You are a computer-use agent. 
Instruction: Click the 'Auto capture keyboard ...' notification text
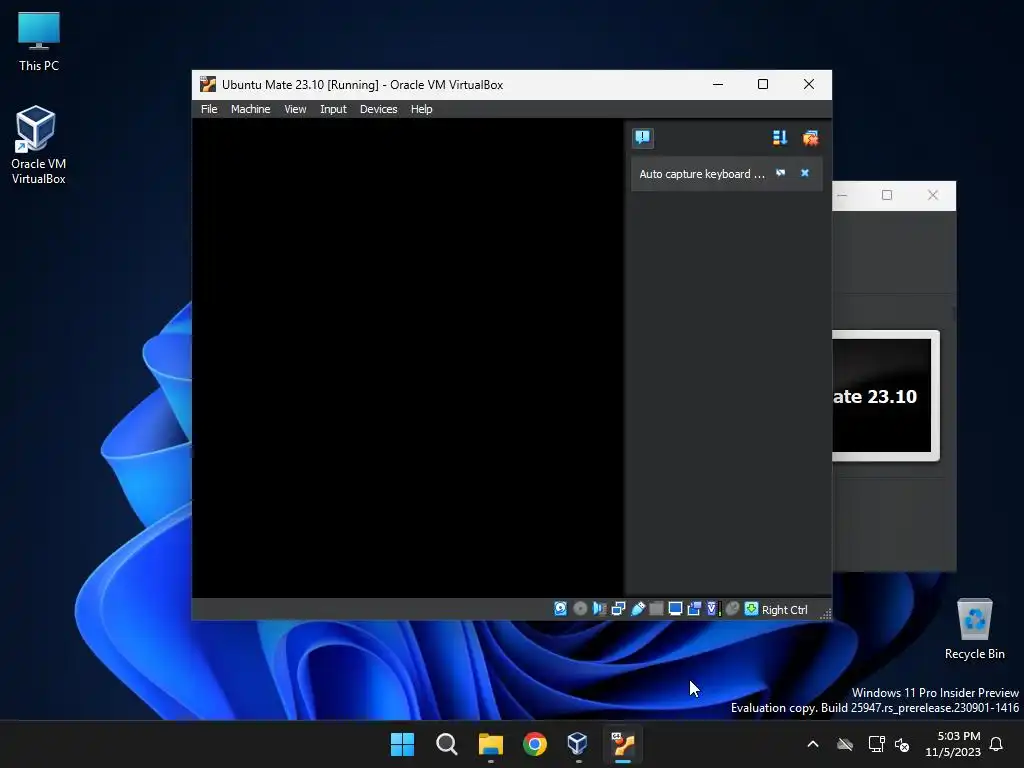tap(701, 174)
